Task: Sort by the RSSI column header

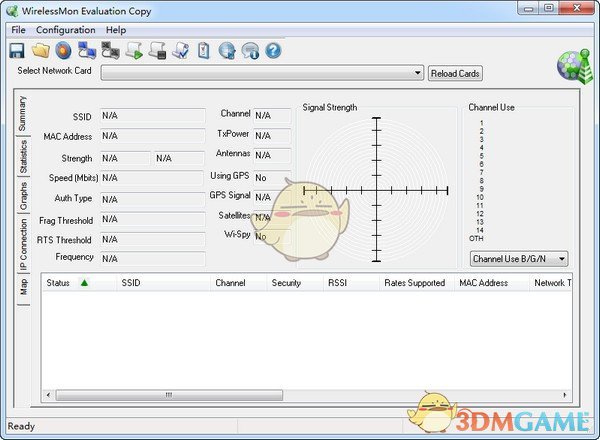Action: point(351,283)
